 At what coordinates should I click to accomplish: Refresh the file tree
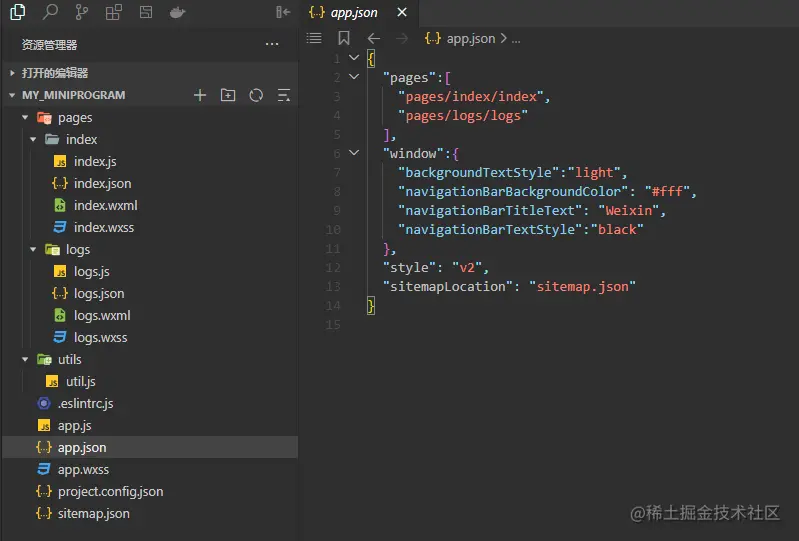coord(256,95)
